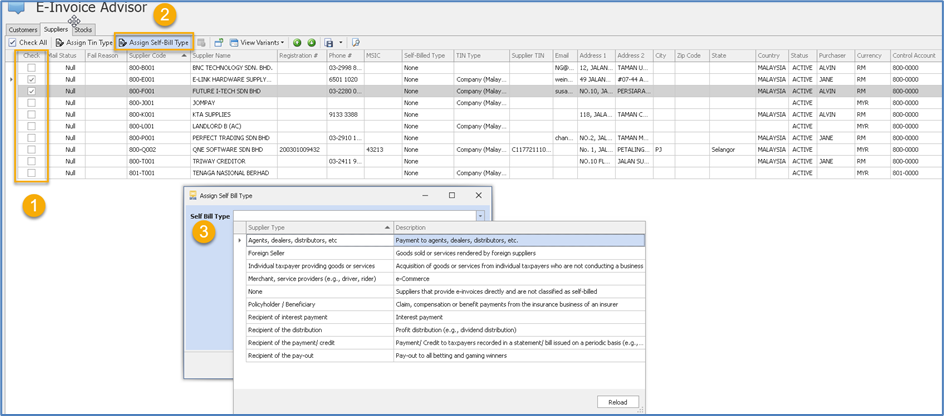Viewport: 944px width, 416px height.
Task: Click the Assign Tin Type toolbar button
Action: [x=84, y=43]
